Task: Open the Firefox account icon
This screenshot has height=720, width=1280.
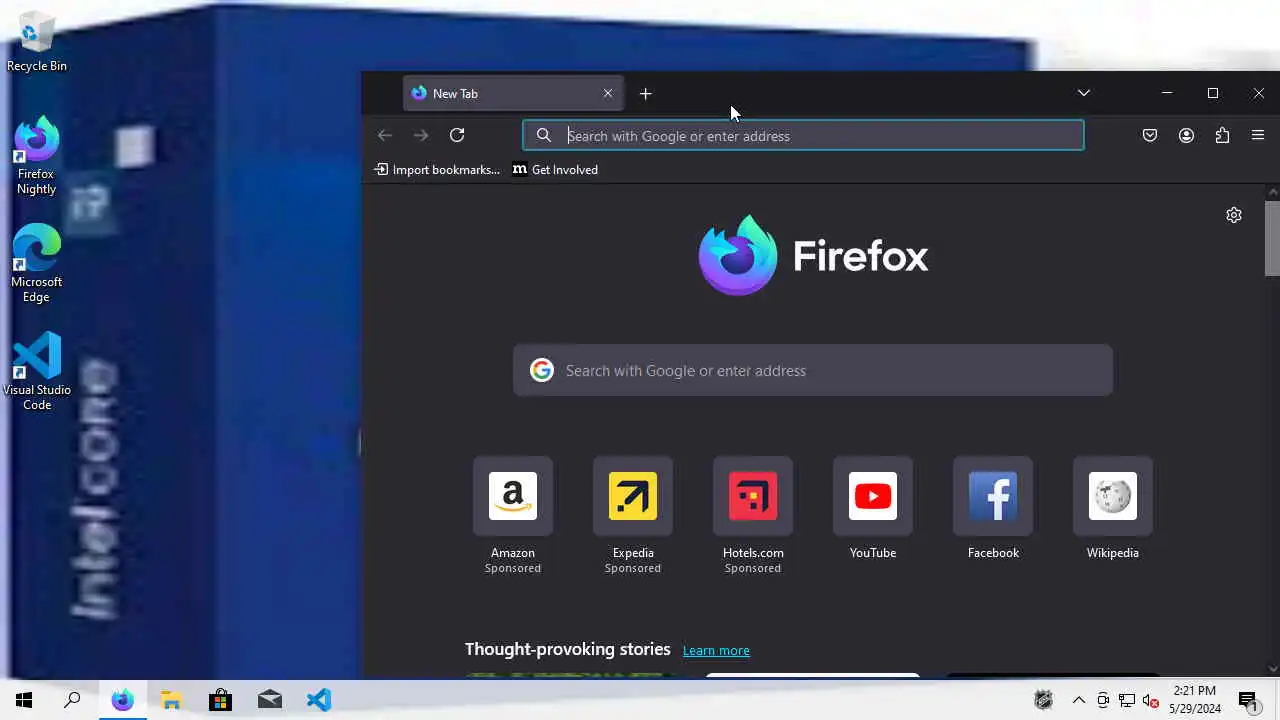Action: 1186,135
